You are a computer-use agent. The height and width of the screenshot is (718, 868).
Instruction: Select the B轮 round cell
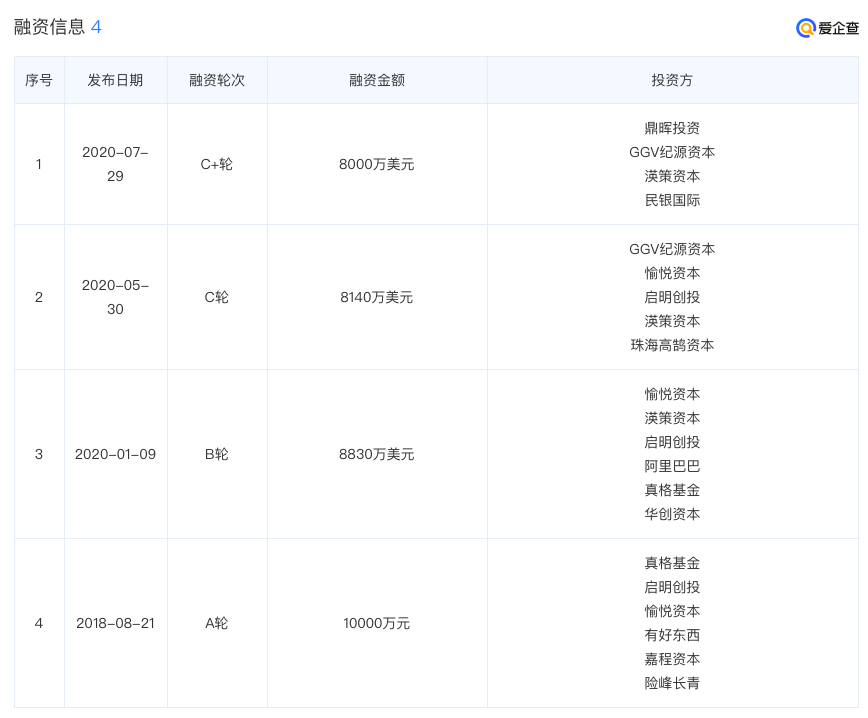point(216,454)
